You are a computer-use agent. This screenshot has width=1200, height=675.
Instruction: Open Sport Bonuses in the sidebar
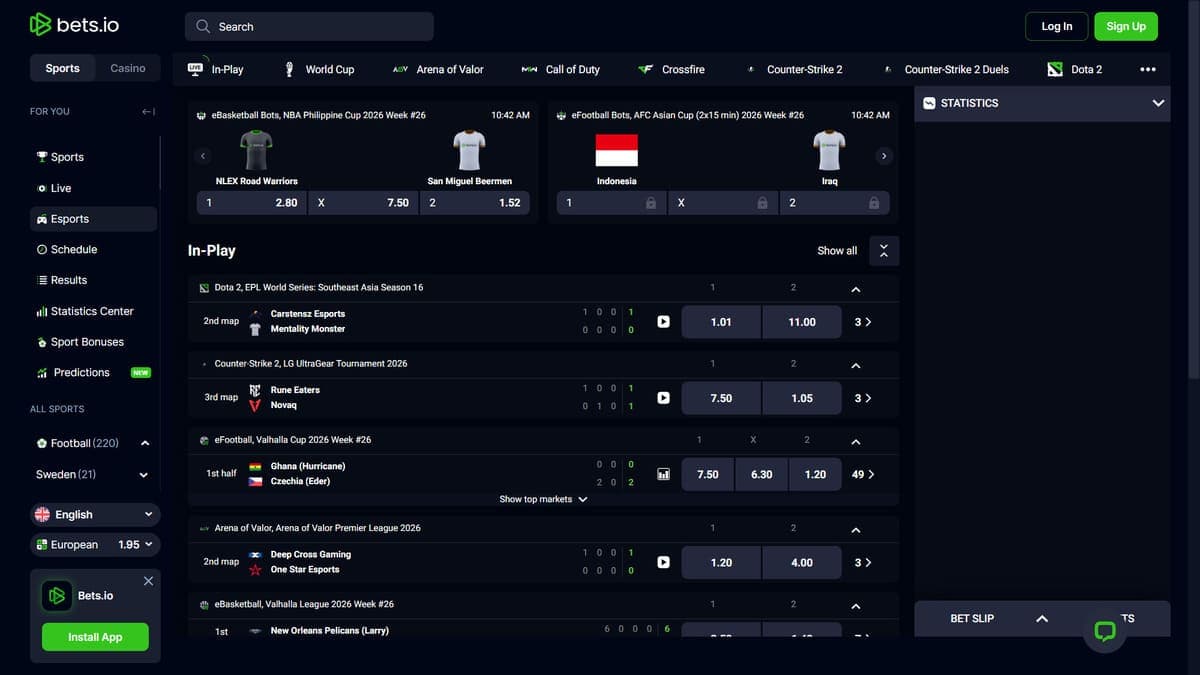tap(93, 342)
